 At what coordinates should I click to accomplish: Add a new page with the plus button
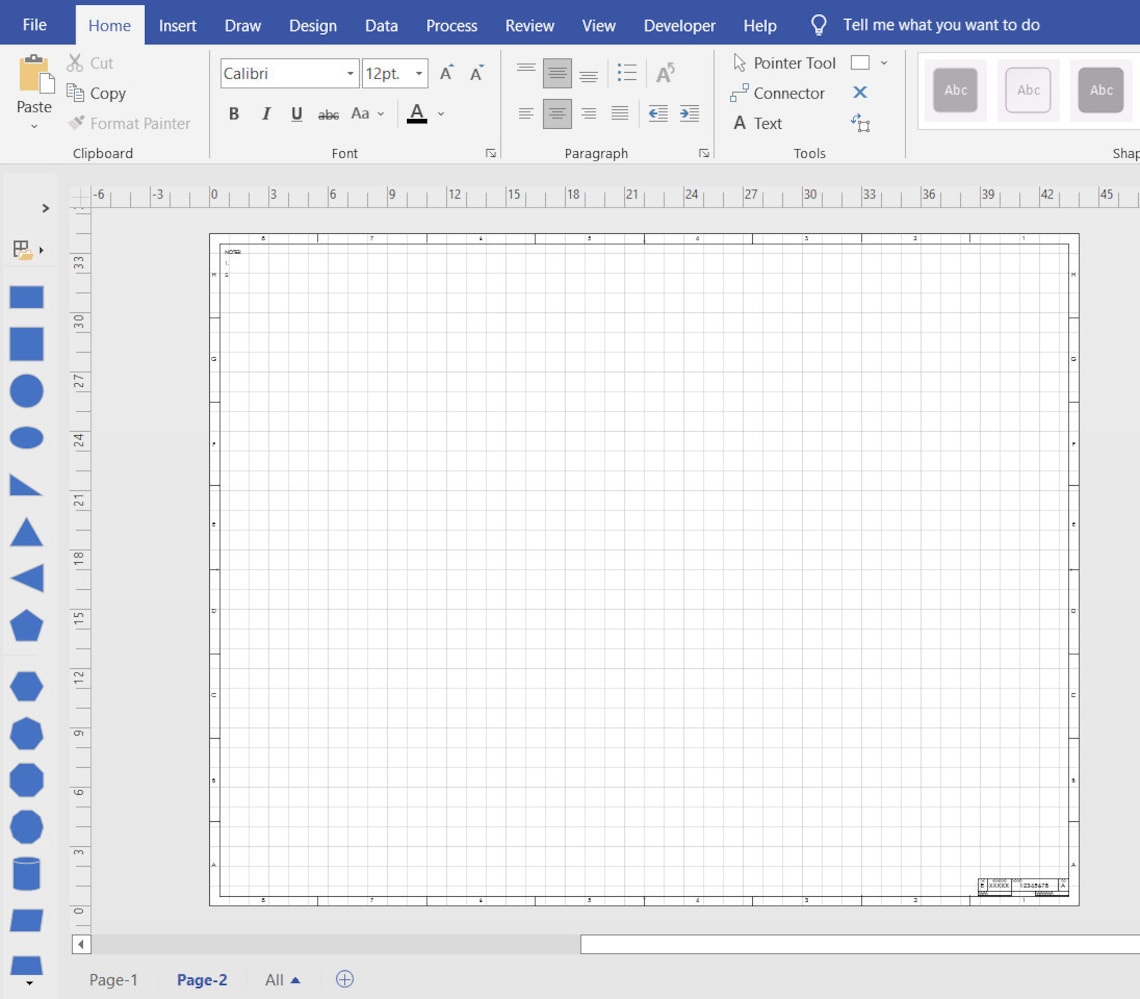pos(344,980)
